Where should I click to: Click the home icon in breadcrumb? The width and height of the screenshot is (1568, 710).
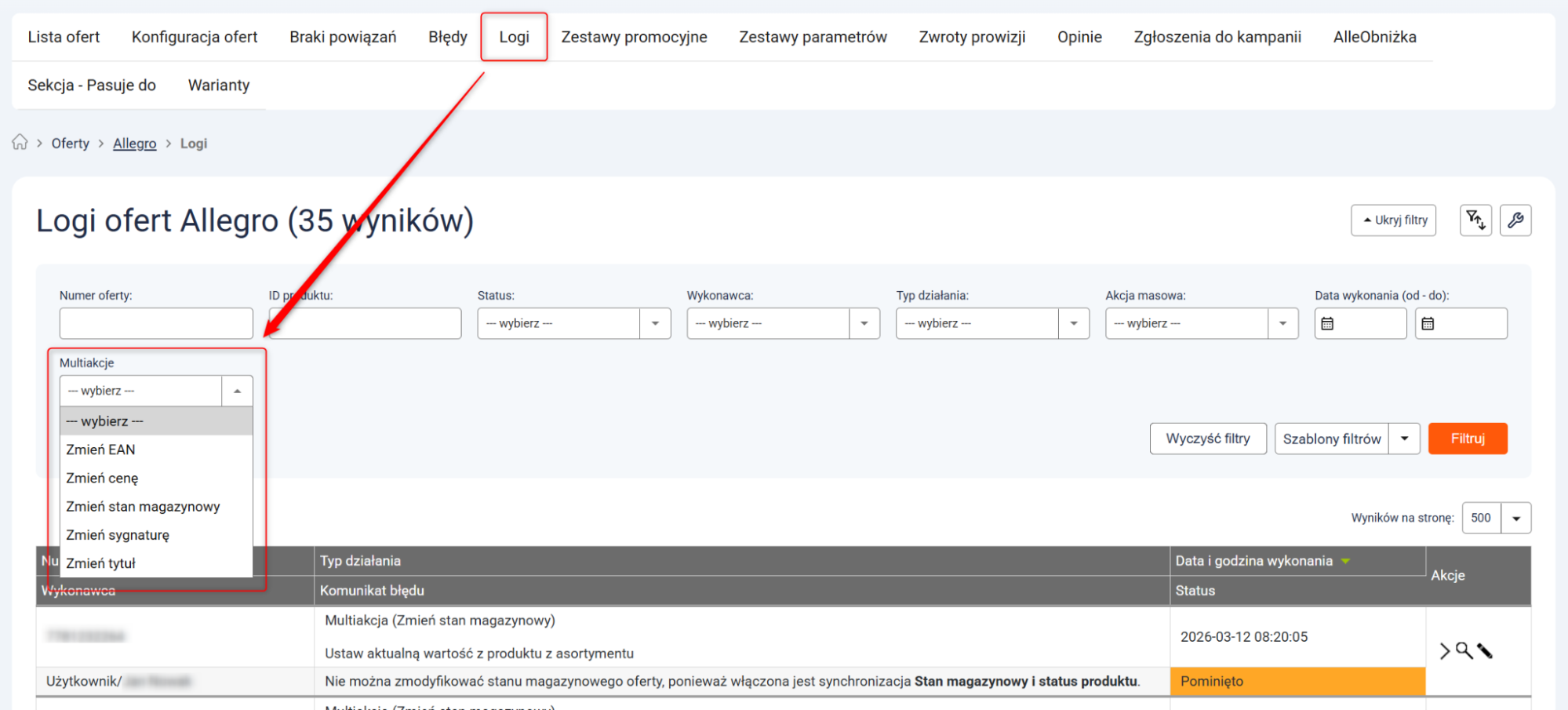(x=20, y=143)
